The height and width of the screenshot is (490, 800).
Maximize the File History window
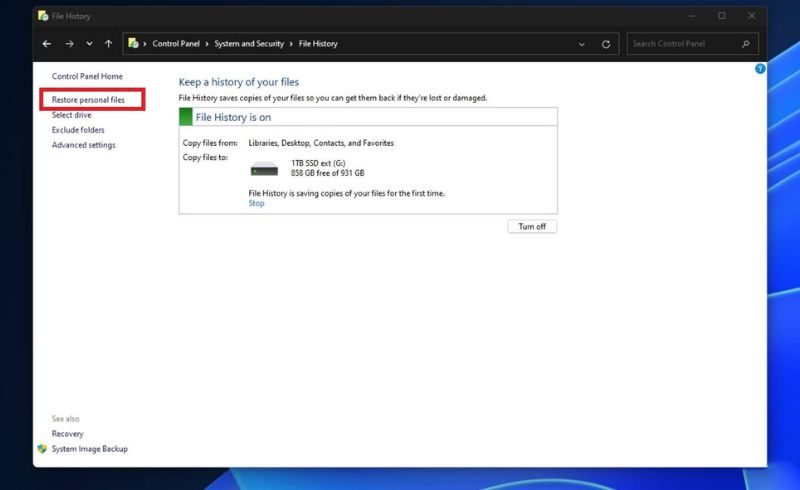(722, 16)
